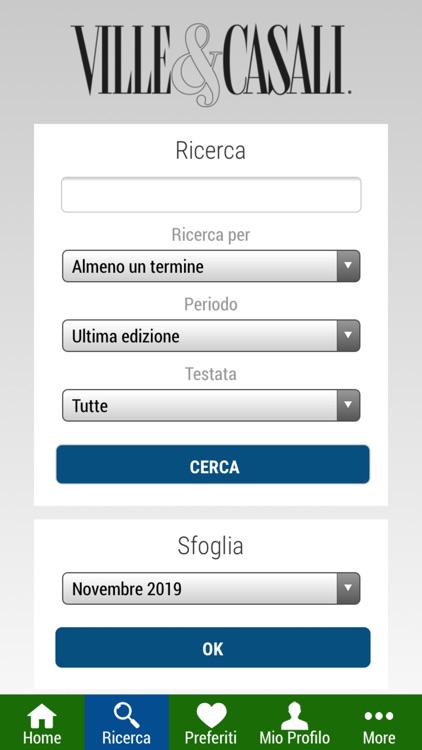Open Mio Profilo person icon
The image size is (422, 750).
(294, 716)
